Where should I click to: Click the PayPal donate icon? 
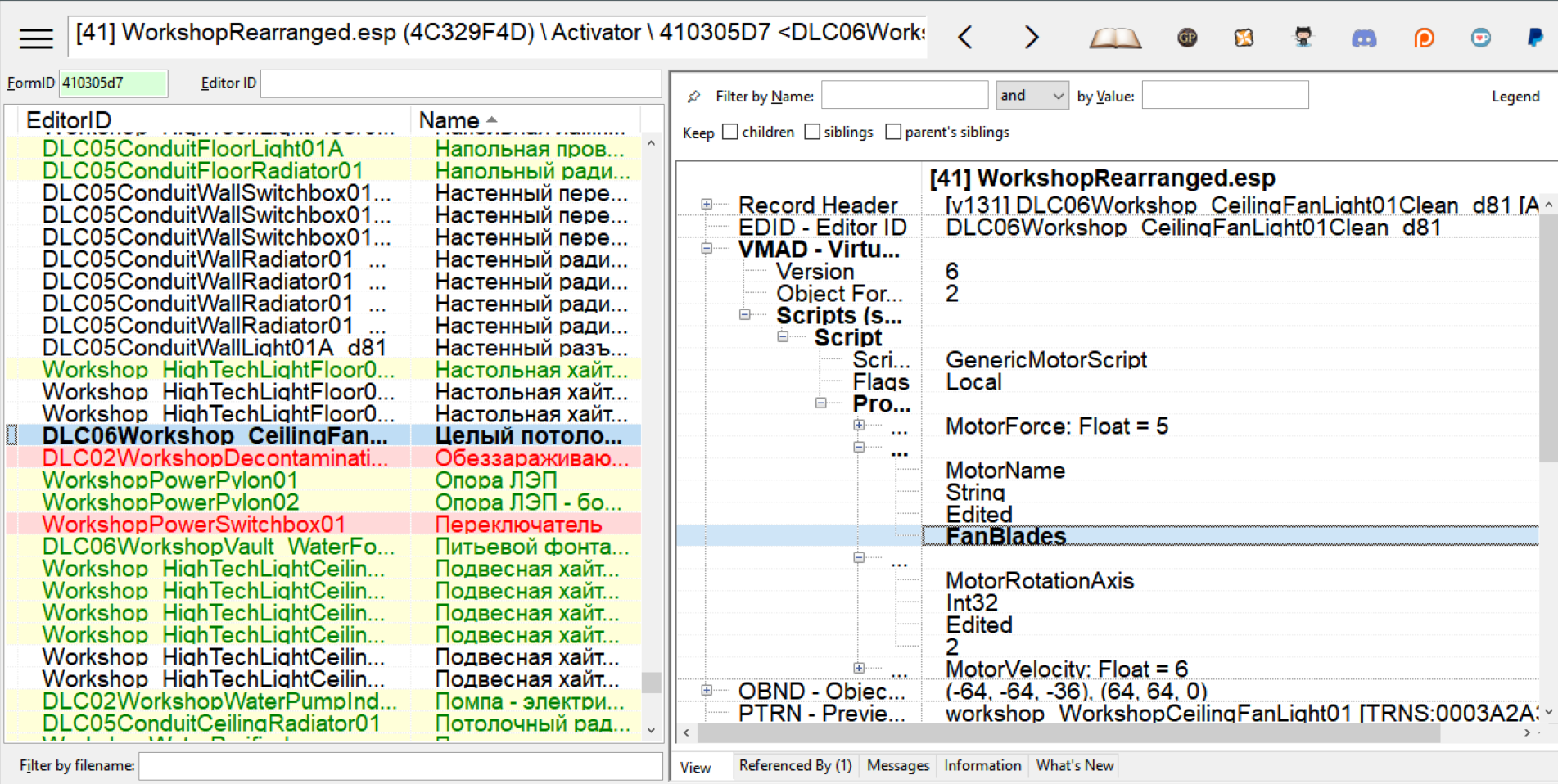tap(1535, 38)
